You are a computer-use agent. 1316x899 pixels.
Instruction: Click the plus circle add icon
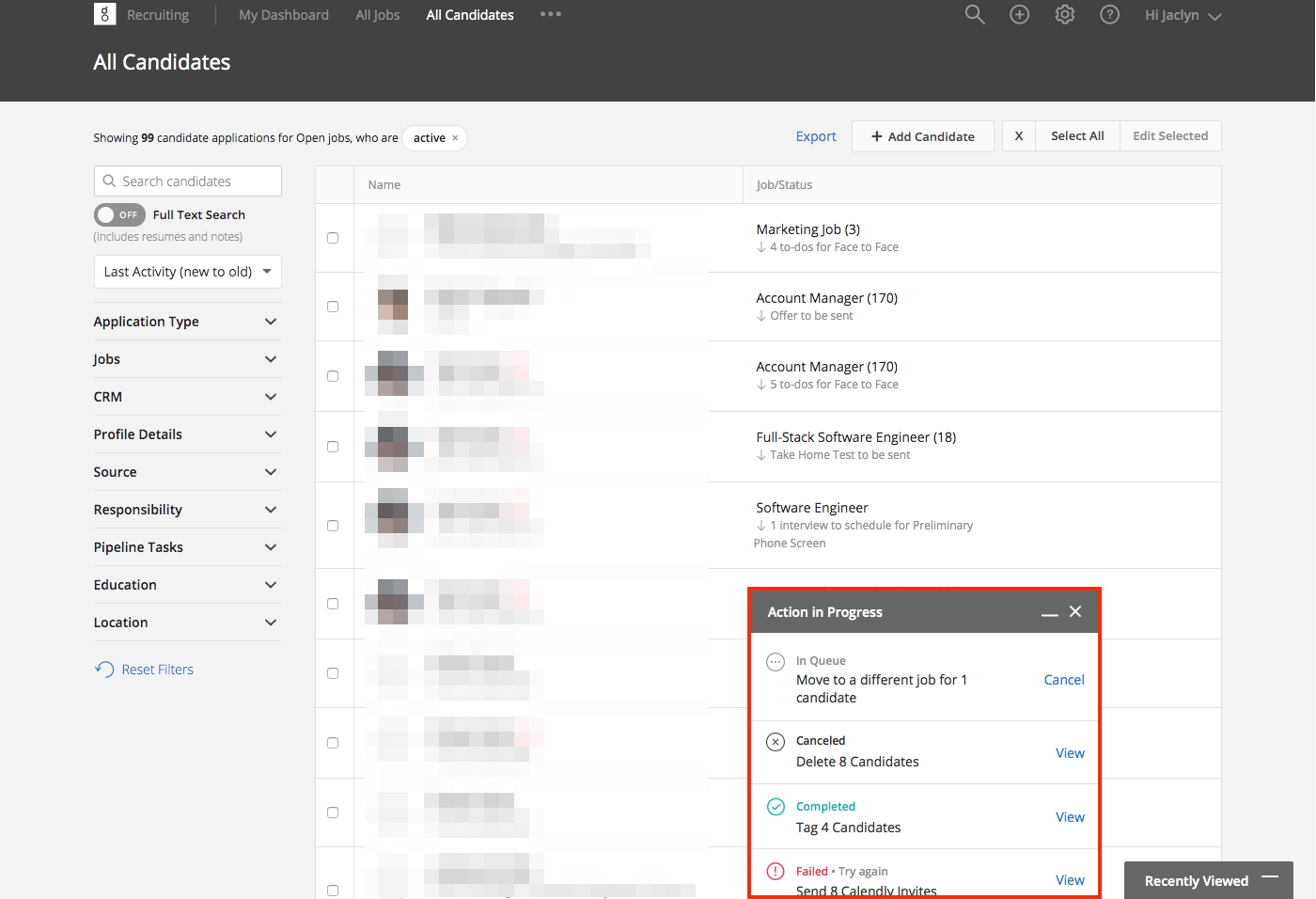tap(1020, 15)
